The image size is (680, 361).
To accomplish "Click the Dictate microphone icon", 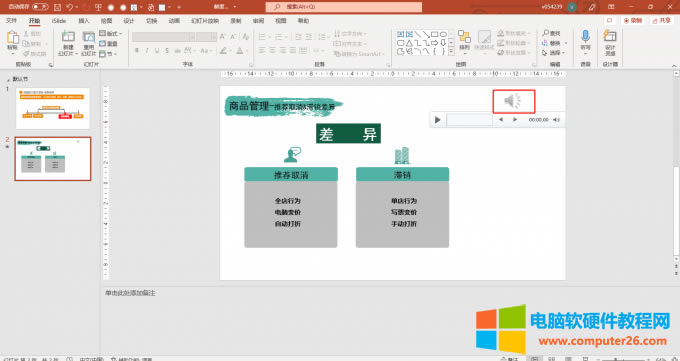I will (585, 36).
